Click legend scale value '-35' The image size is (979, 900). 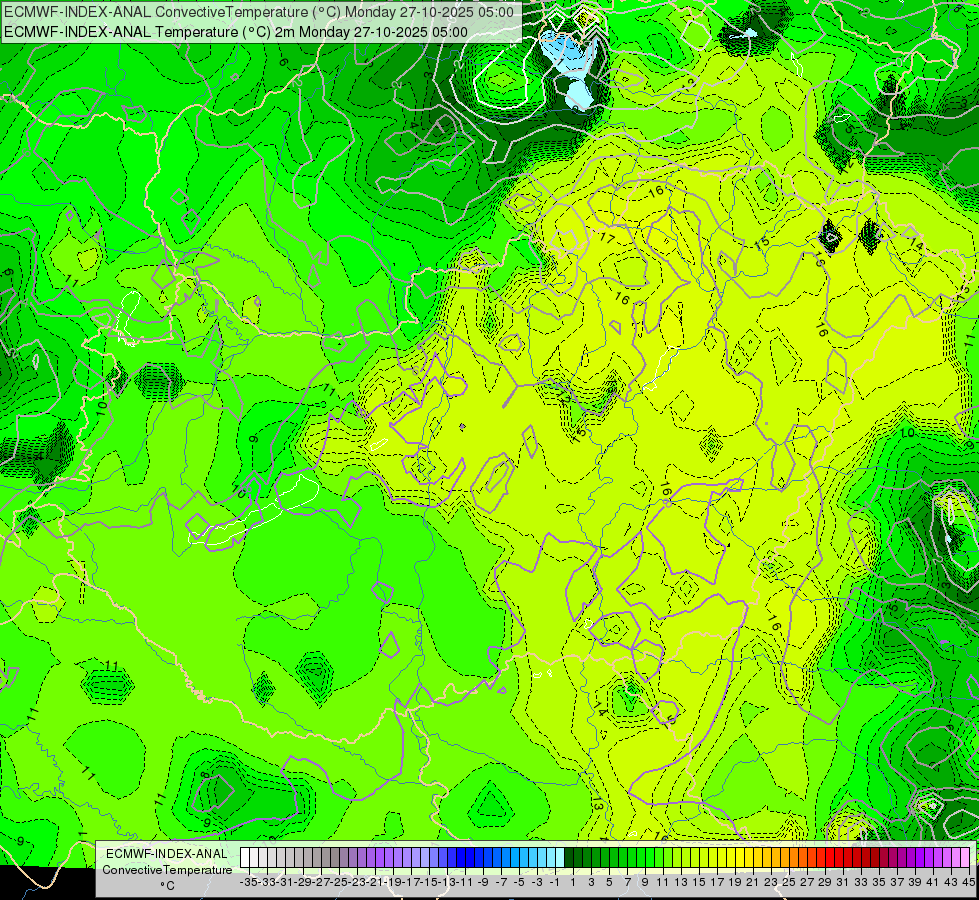point(248,882)
